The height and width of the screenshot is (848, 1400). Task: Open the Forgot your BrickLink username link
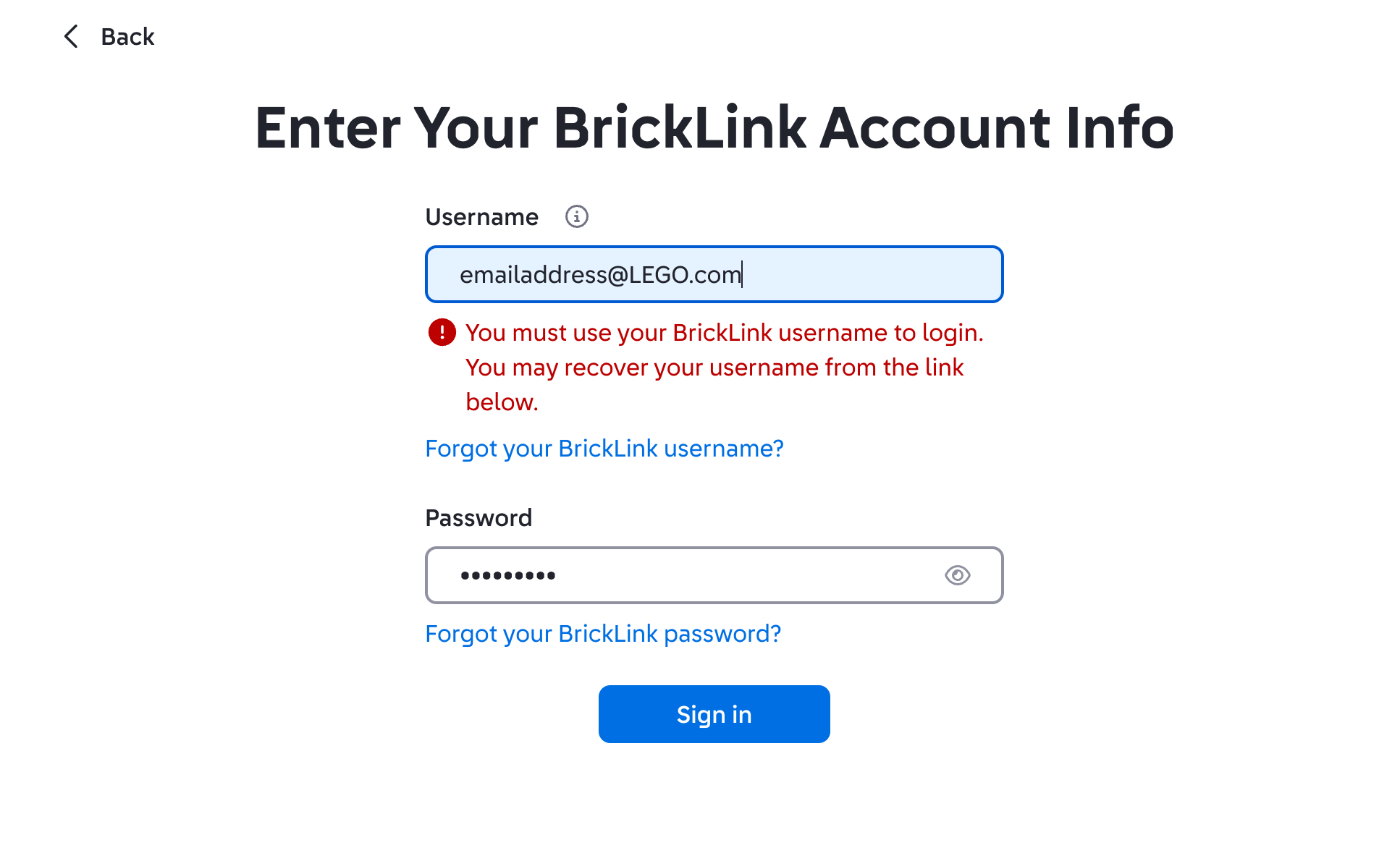(604, 449)
